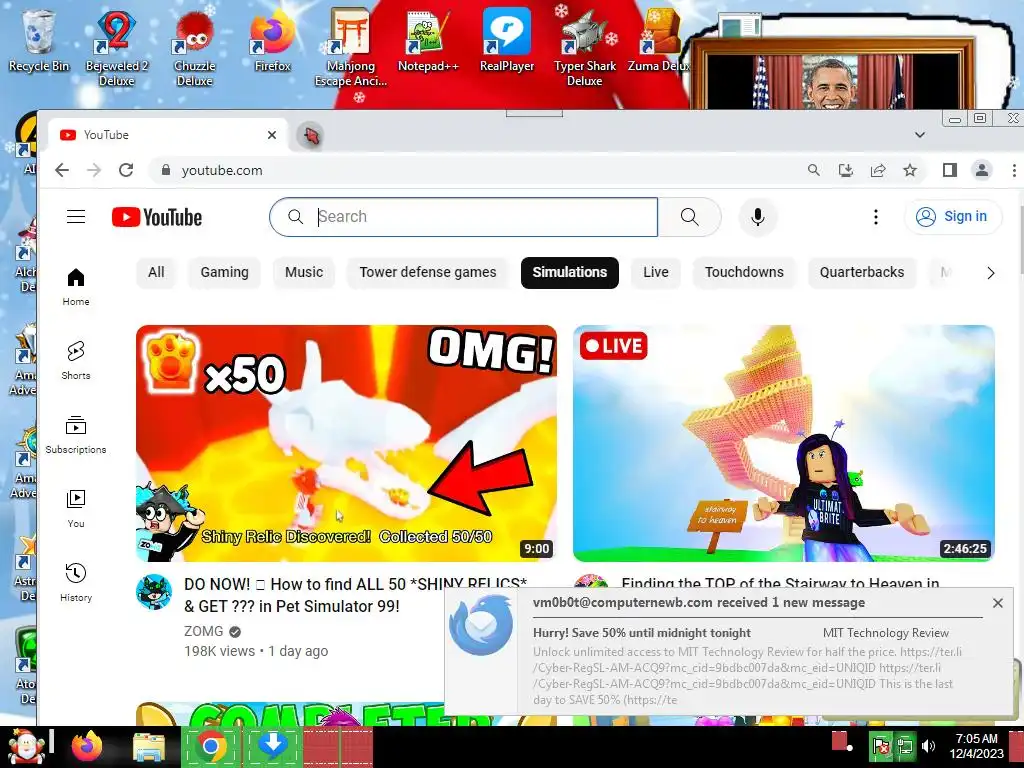This screenshot has width=1024, height=768.
Task: Switch to Chrome in the taskbar
Action: click(210, 747)
